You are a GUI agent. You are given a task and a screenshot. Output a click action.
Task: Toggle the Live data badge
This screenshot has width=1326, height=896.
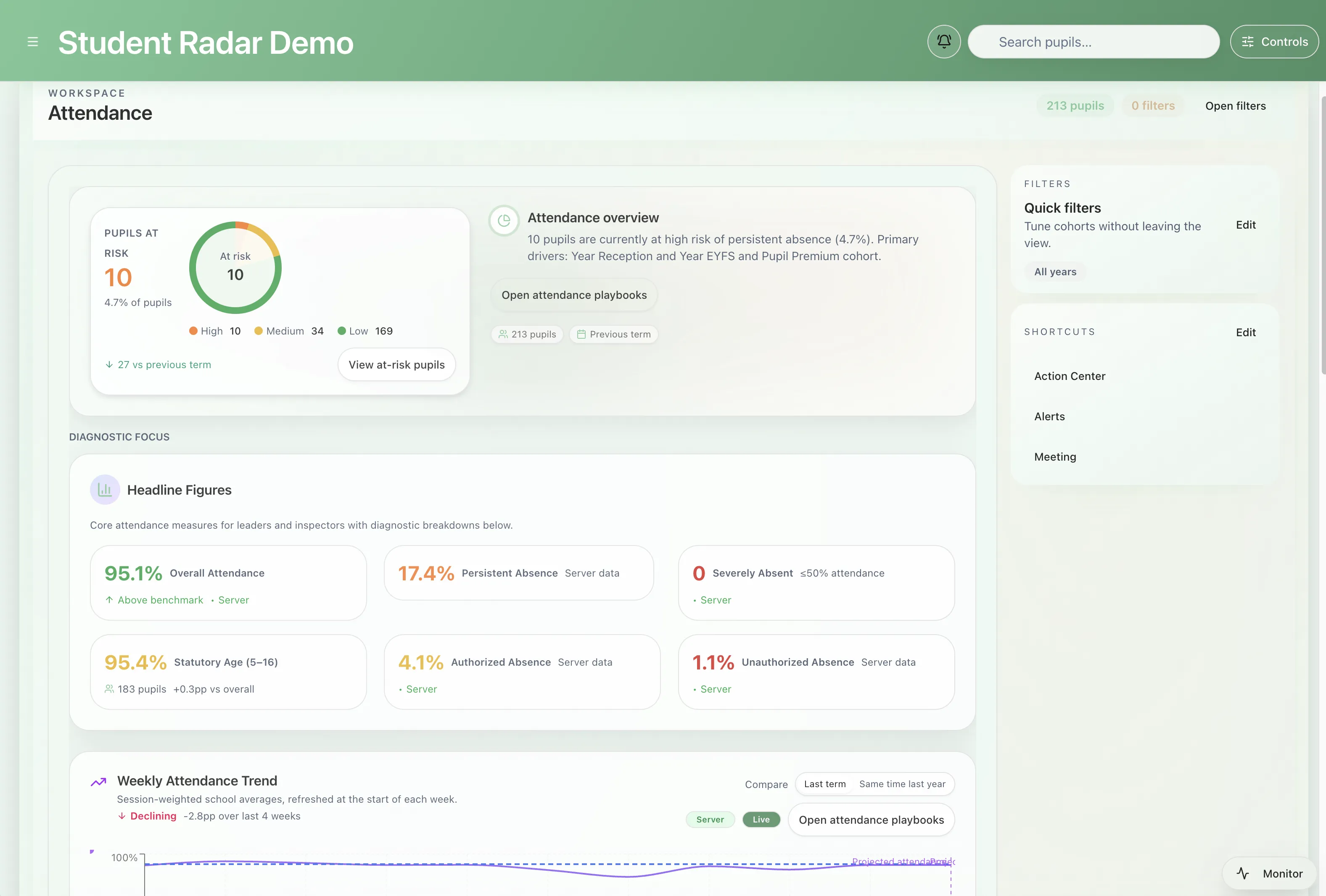tap(761, 820)
